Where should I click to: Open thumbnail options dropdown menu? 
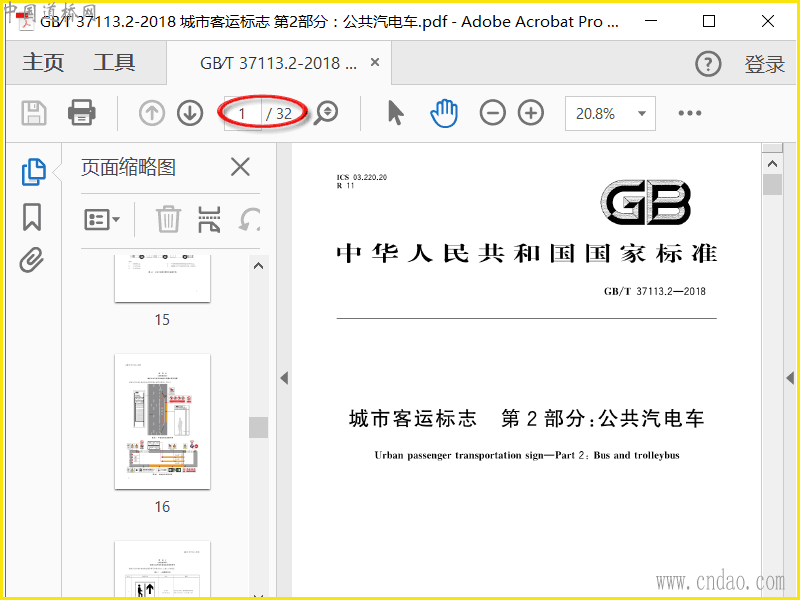[101, 220]
